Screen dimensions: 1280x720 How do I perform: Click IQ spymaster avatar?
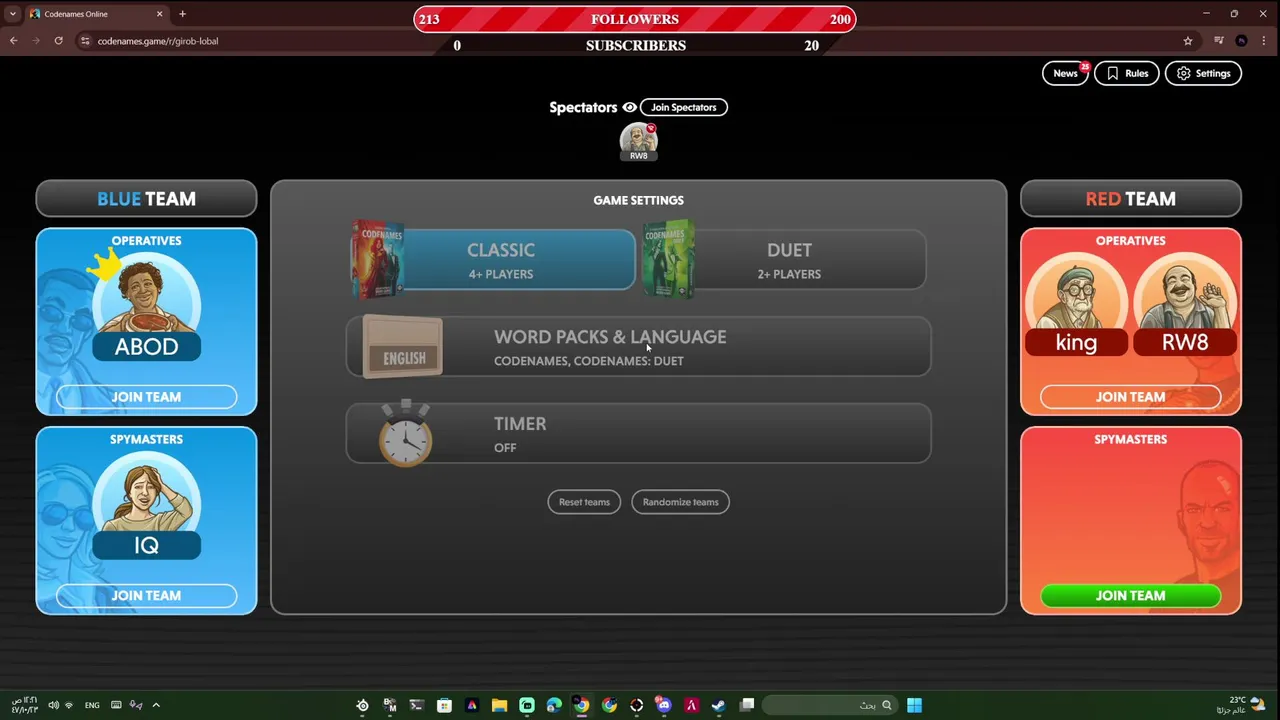[146, 505]
